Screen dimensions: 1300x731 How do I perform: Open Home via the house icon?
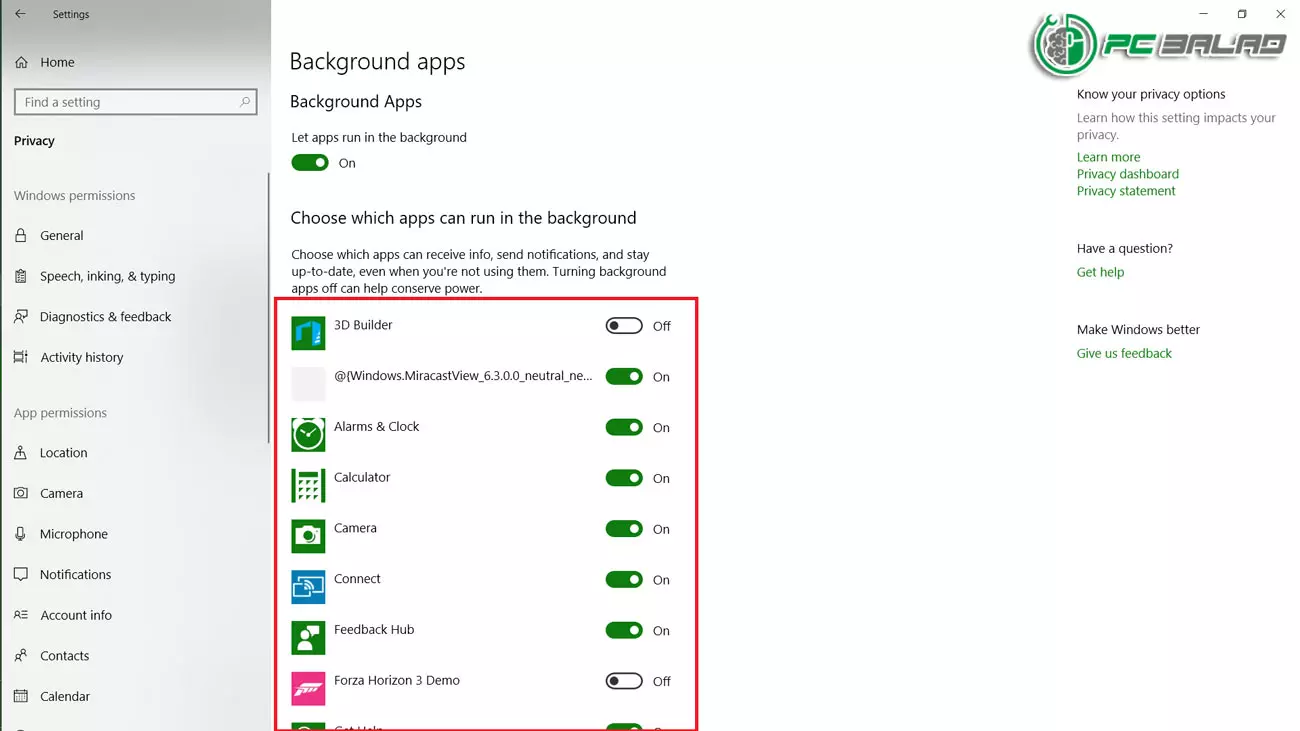21,62
